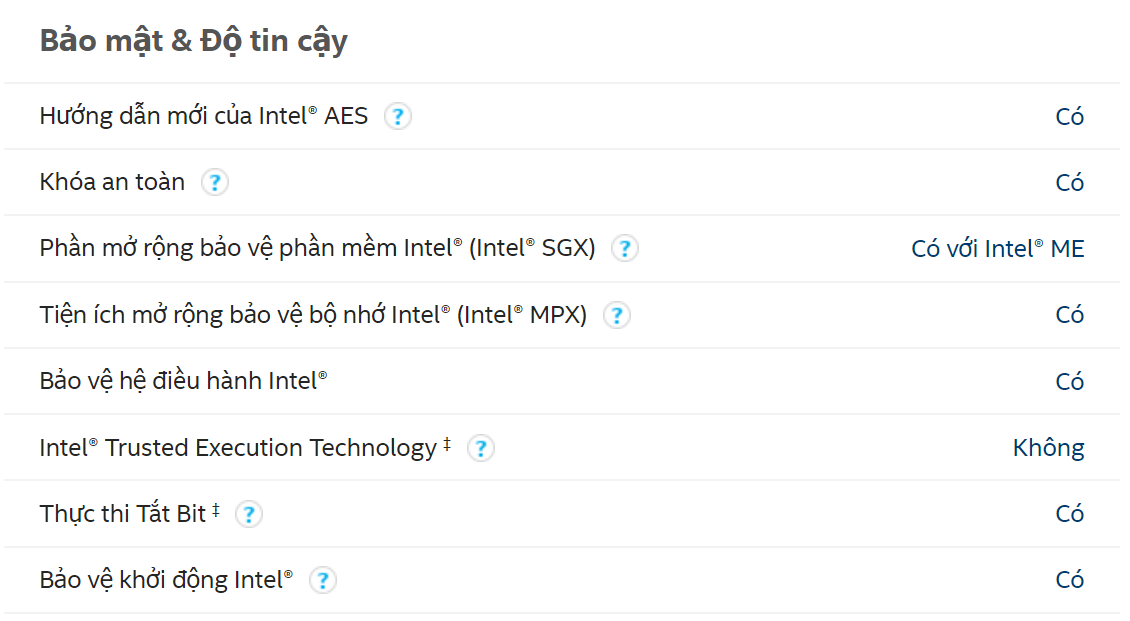The width and height of the screenshot is (1130, 621).
Task: Click the Có với Intel ME value
Action: click(998, 249)
